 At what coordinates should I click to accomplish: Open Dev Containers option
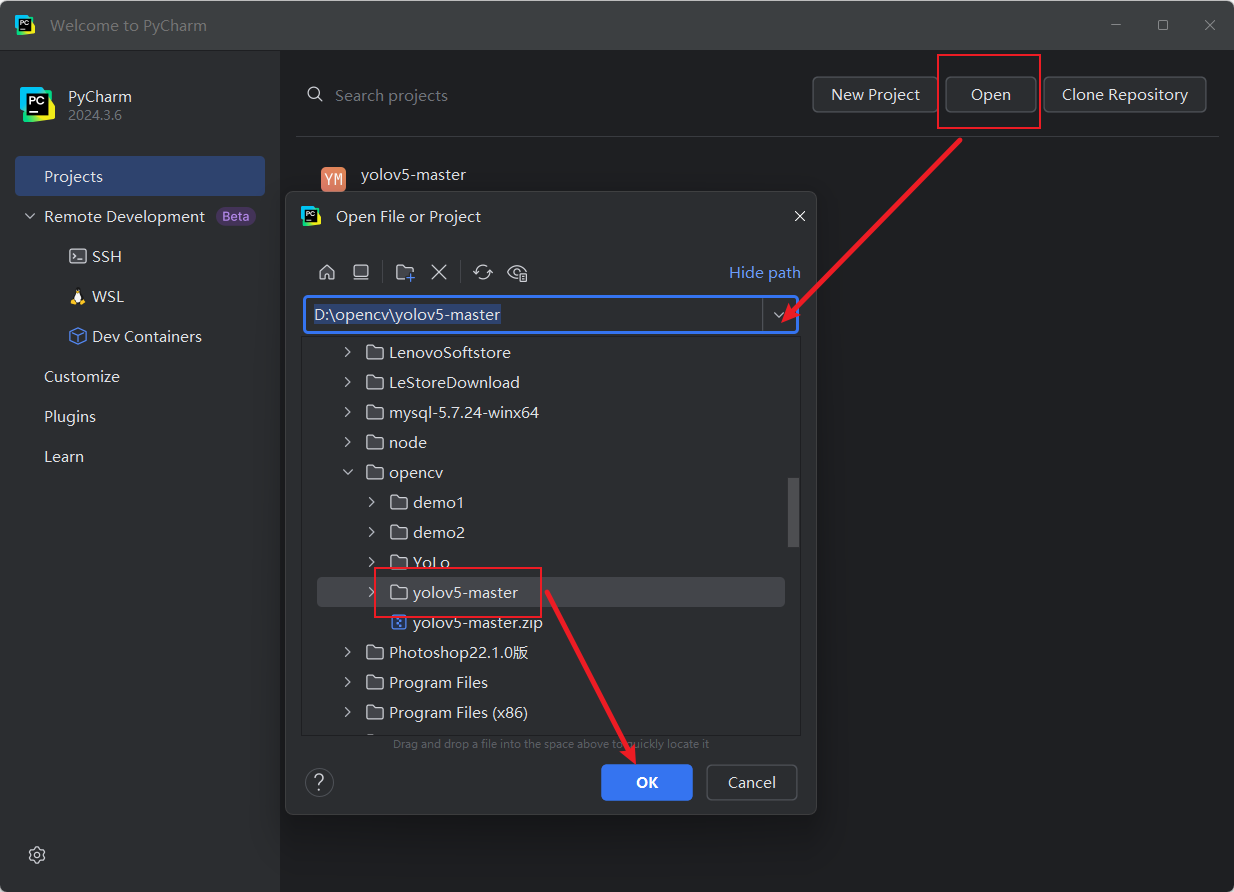pyautogui.click(x=135, y=336)
